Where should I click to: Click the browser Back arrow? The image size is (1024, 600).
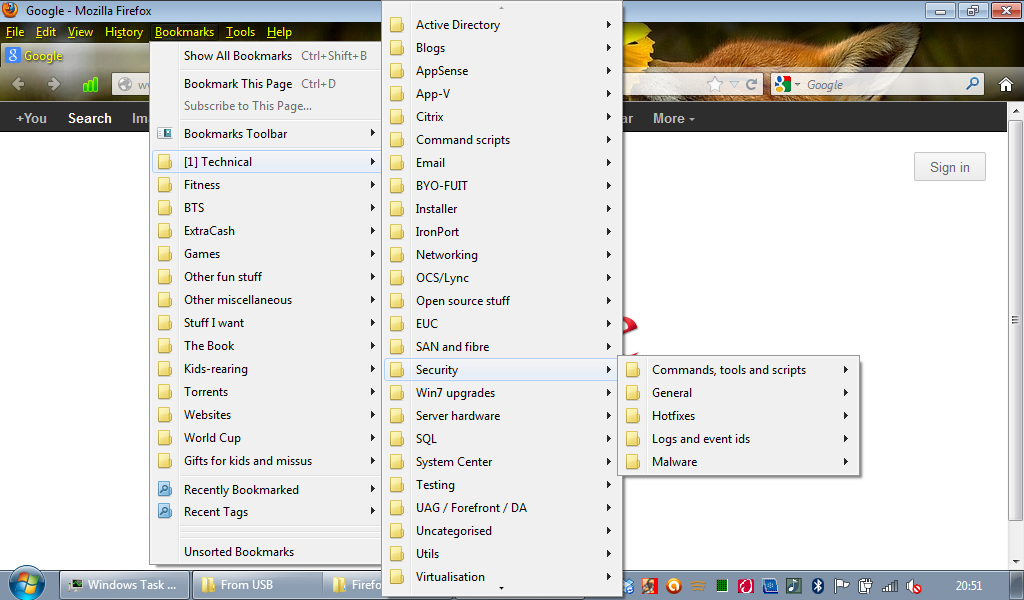[18, 84]
